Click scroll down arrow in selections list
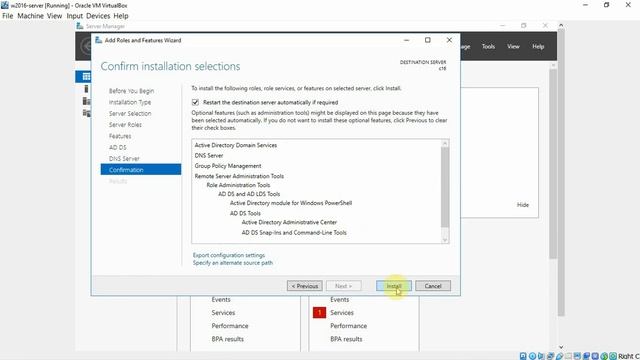The image size is (640, 360). pos(445,240)
